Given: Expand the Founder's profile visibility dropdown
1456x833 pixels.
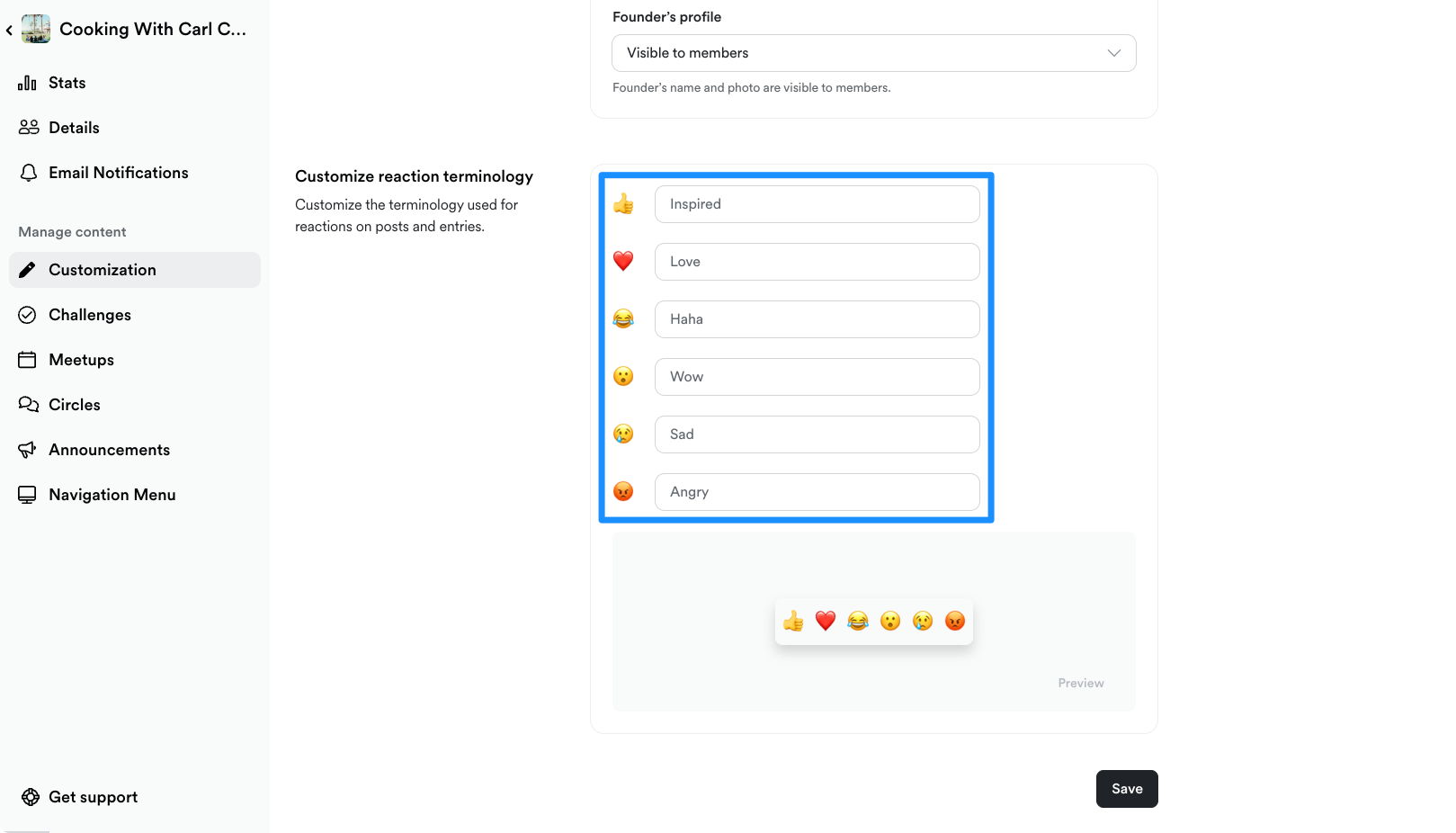Looking at the screenshot, I should click(873, 53).
